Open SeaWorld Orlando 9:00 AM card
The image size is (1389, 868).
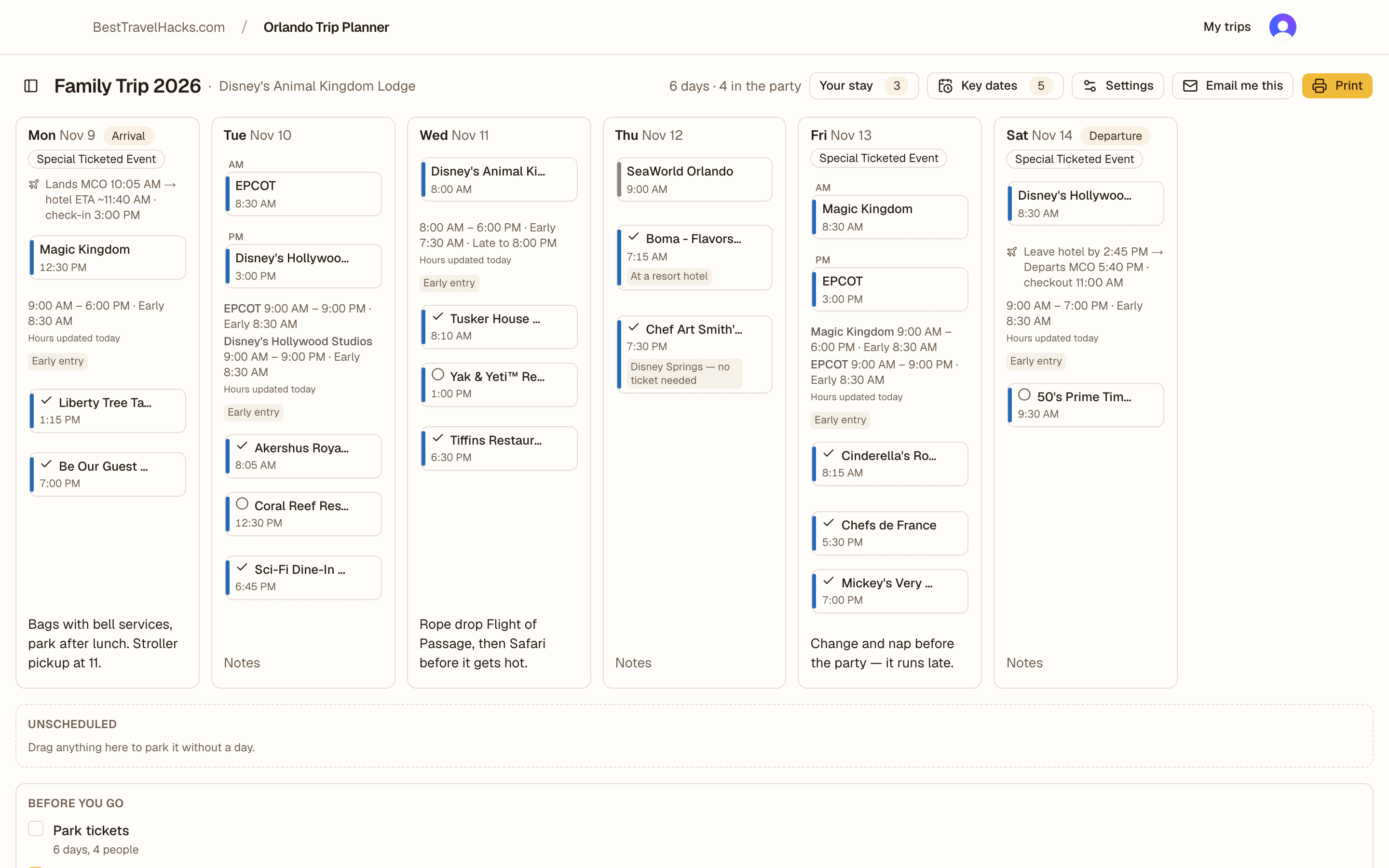click(x=694, y=180)
